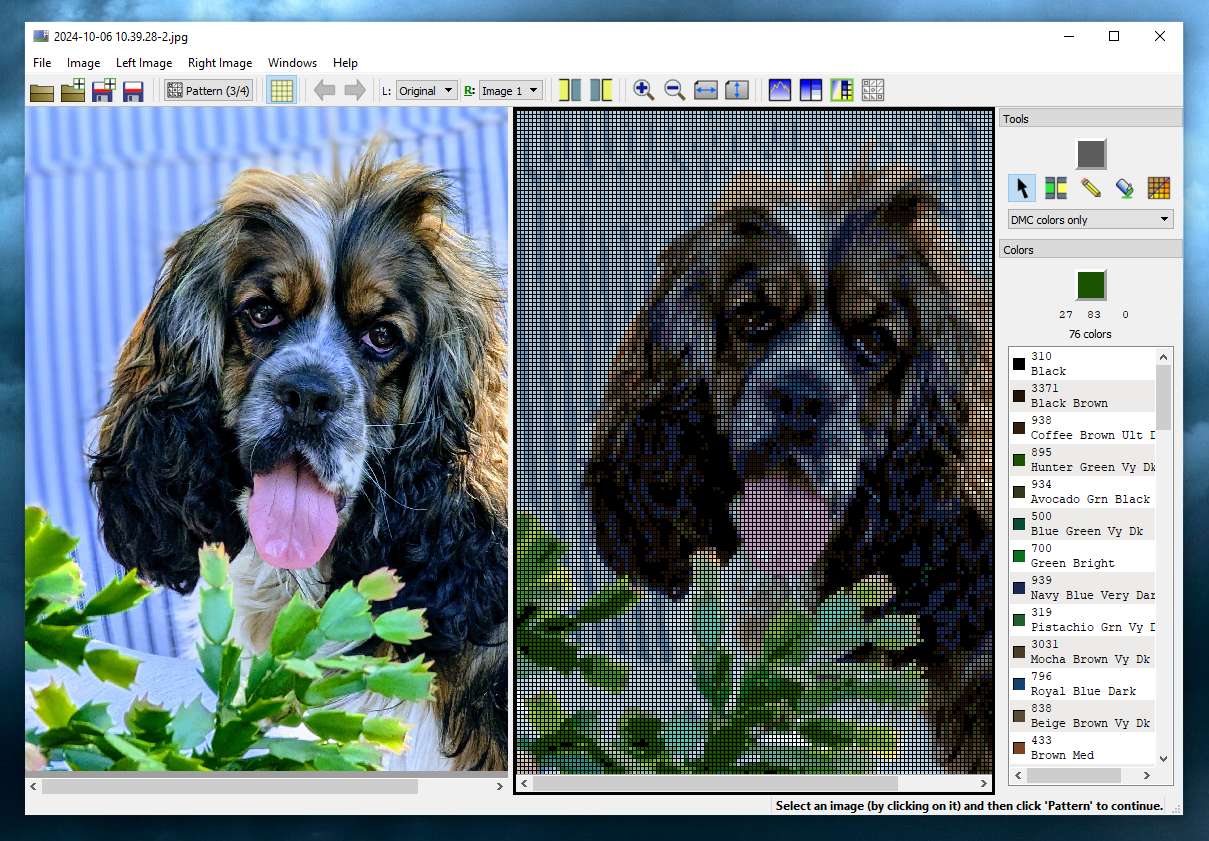Open the Image menu
The width and height of the screenshot is (1209, 841).
(x=84, y=63)
